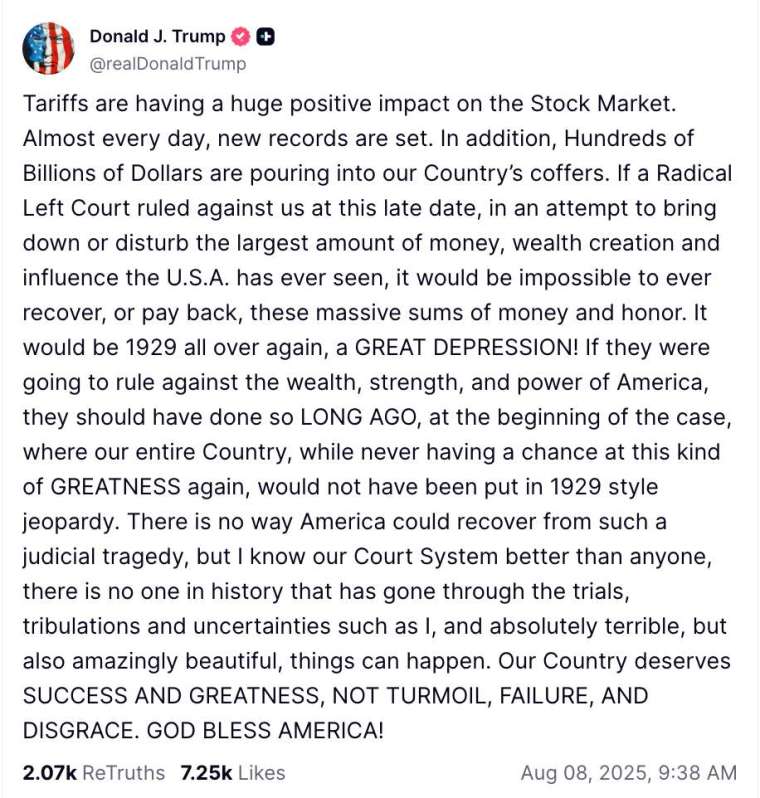
Task: Click the word DISGRACE in last line
Action: (x=80, y=731)
